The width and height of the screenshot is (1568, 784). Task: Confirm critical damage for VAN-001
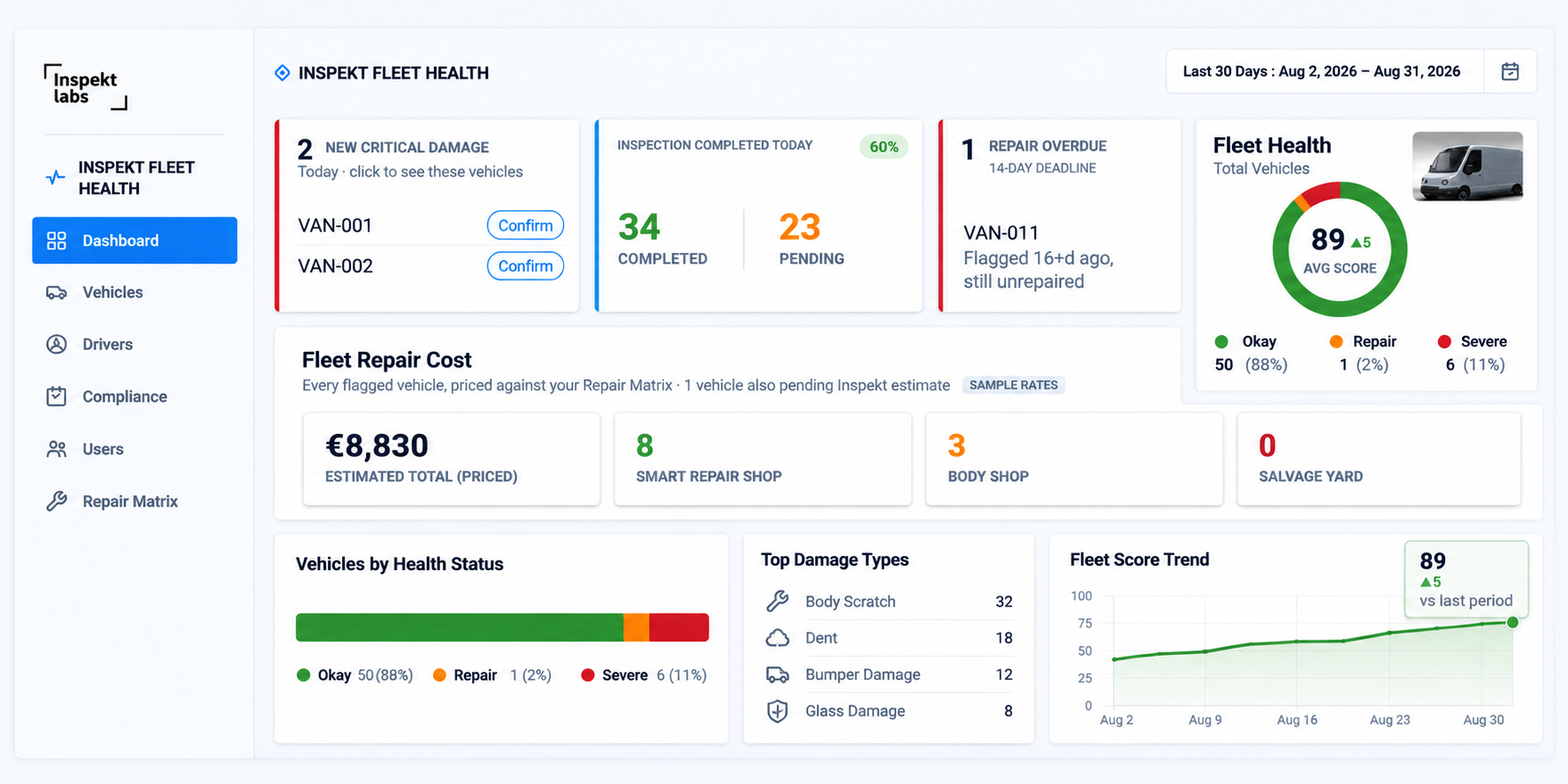click(525, 225)
